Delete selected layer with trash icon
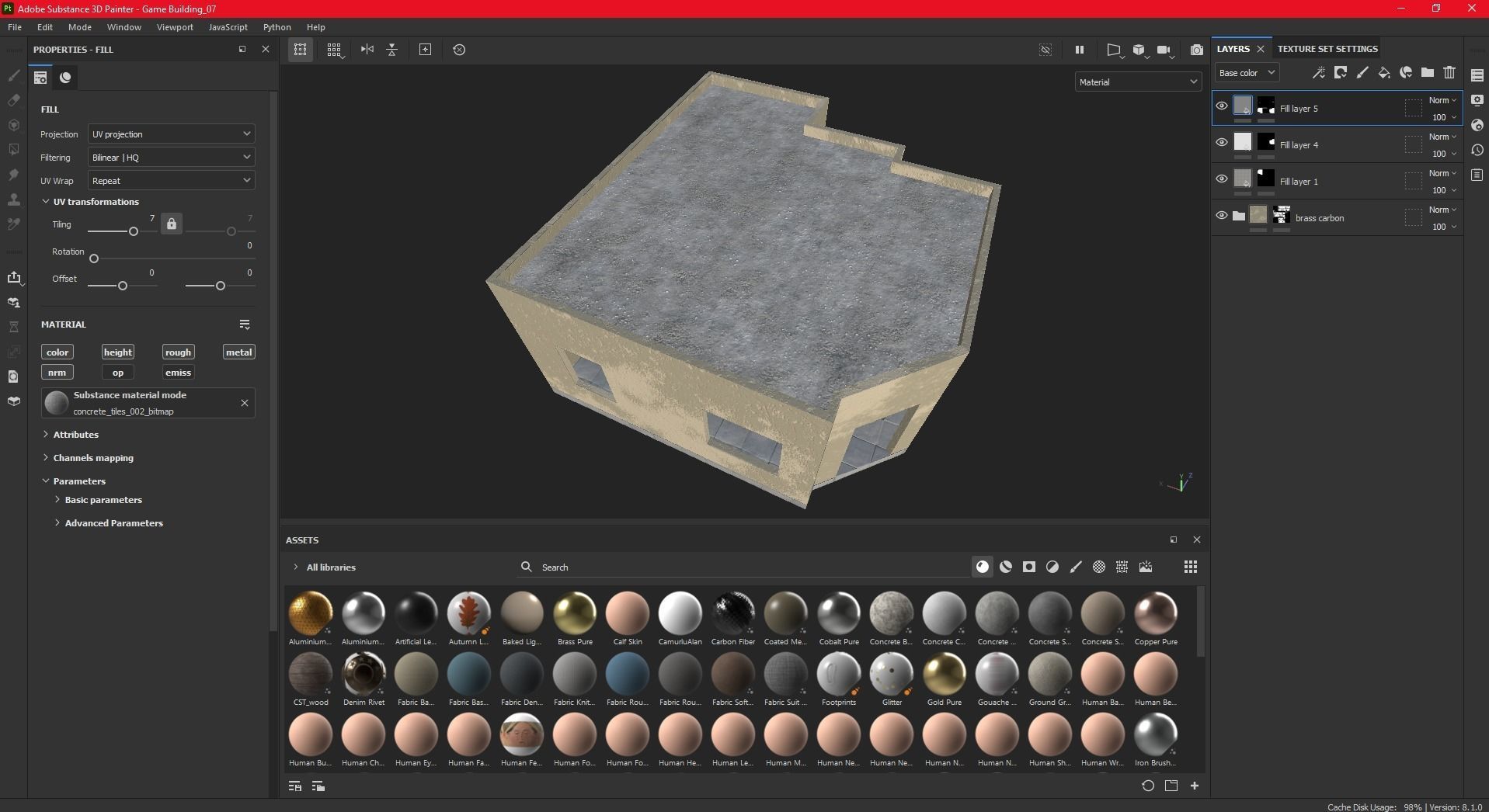Image resolution: width=1489 pixels, height=812 pixels. click(x=1449, y=72)
